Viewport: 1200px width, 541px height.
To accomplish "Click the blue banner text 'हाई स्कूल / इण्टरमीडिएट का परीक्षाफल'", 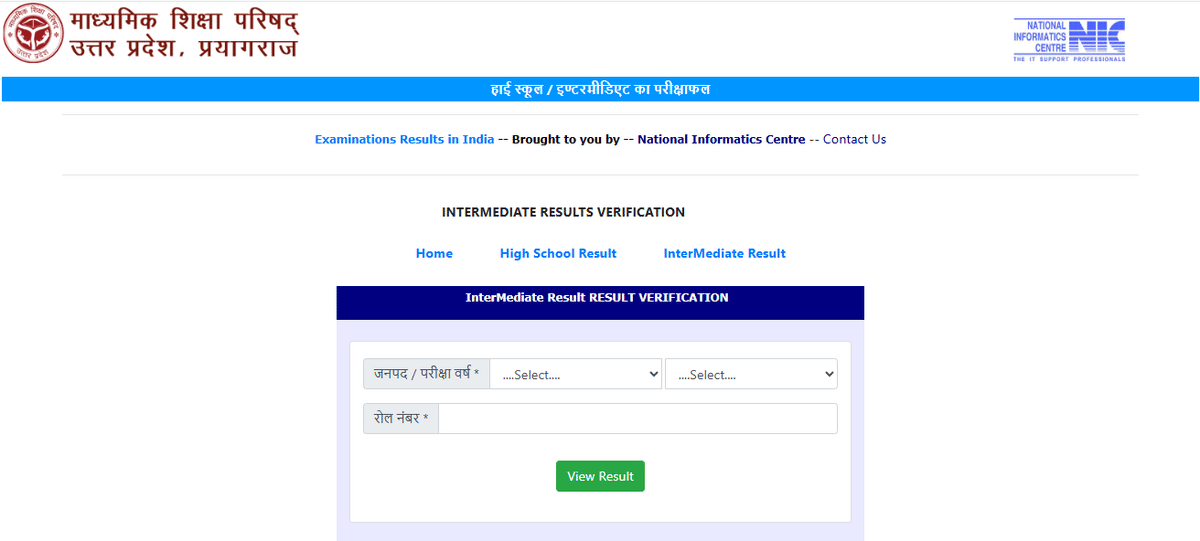I will [600, 89].
